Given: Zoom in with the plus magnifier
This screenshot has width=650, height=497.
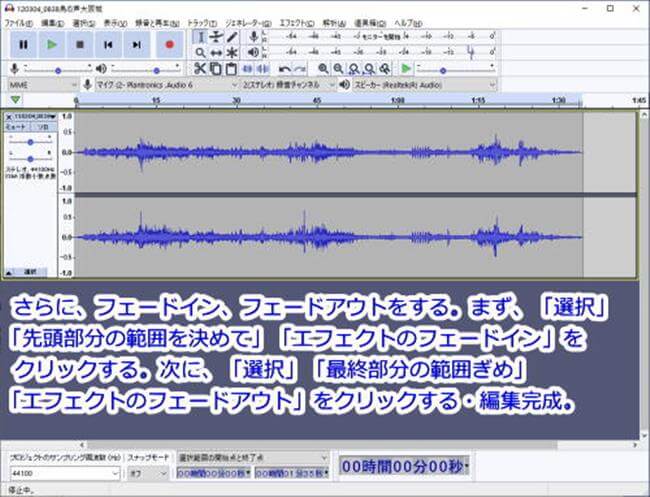Looking at the screenshot, I should coord(323,69).
